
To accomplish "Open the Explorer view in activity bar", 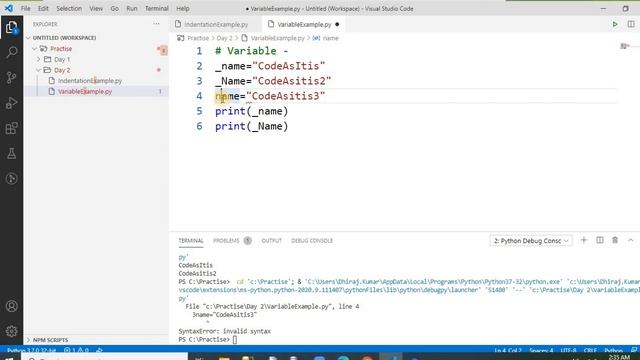I will coord(11,28).
